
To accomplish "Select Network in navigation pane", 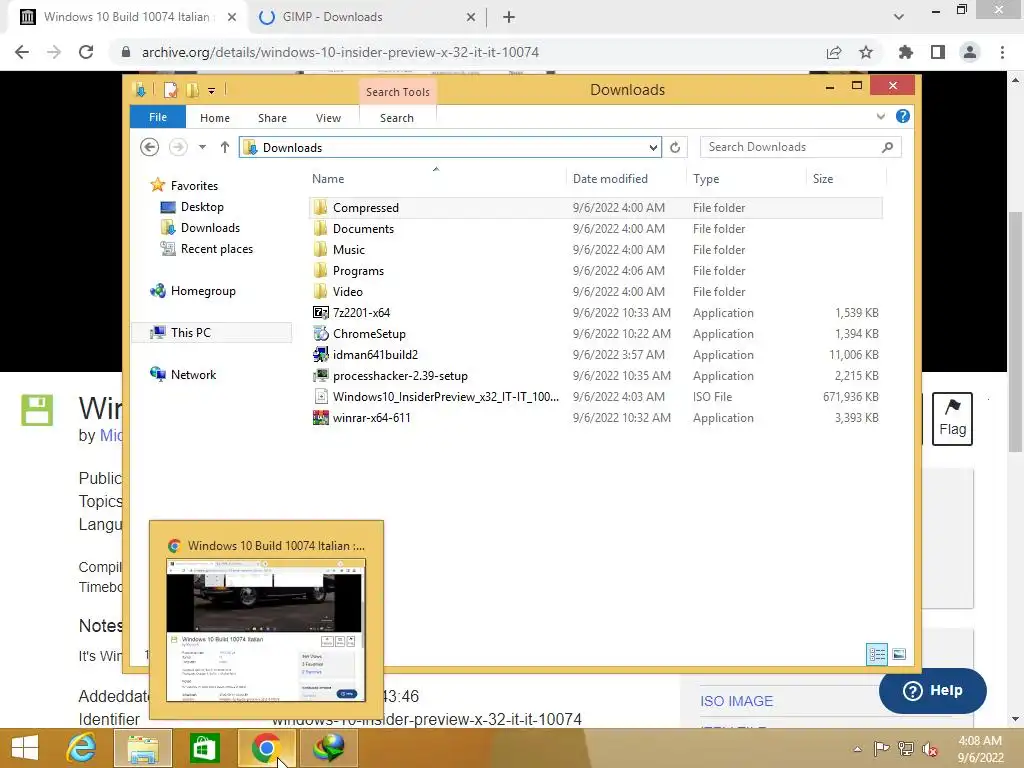I will click(x=193, y=374).
